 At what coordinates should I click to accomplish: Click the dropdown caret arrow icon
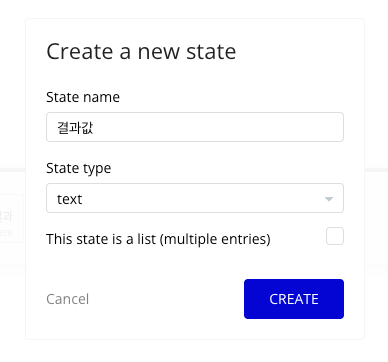[329, 199]
